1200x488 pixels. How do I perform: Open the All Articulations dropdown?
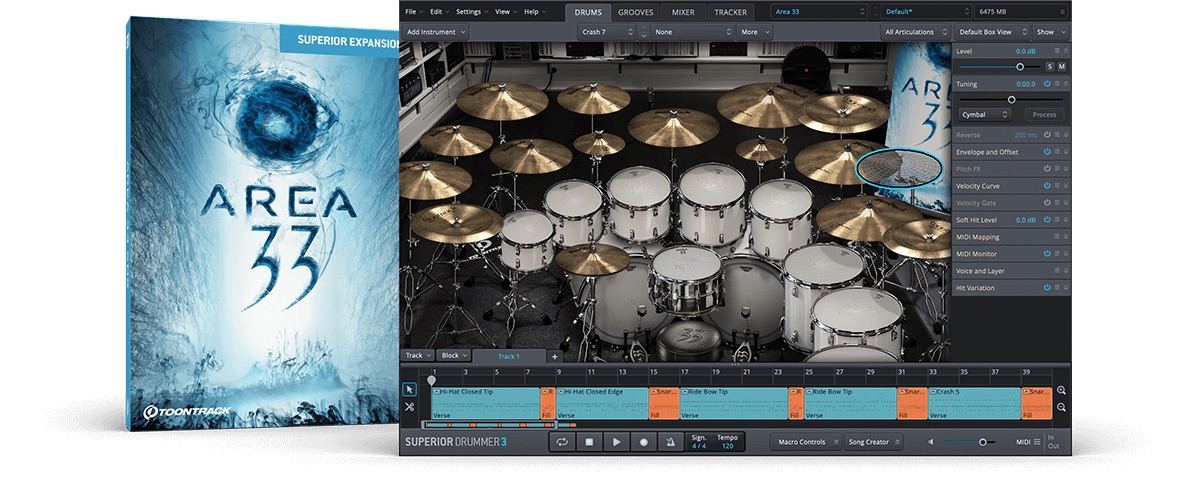[x=915, y=32]
